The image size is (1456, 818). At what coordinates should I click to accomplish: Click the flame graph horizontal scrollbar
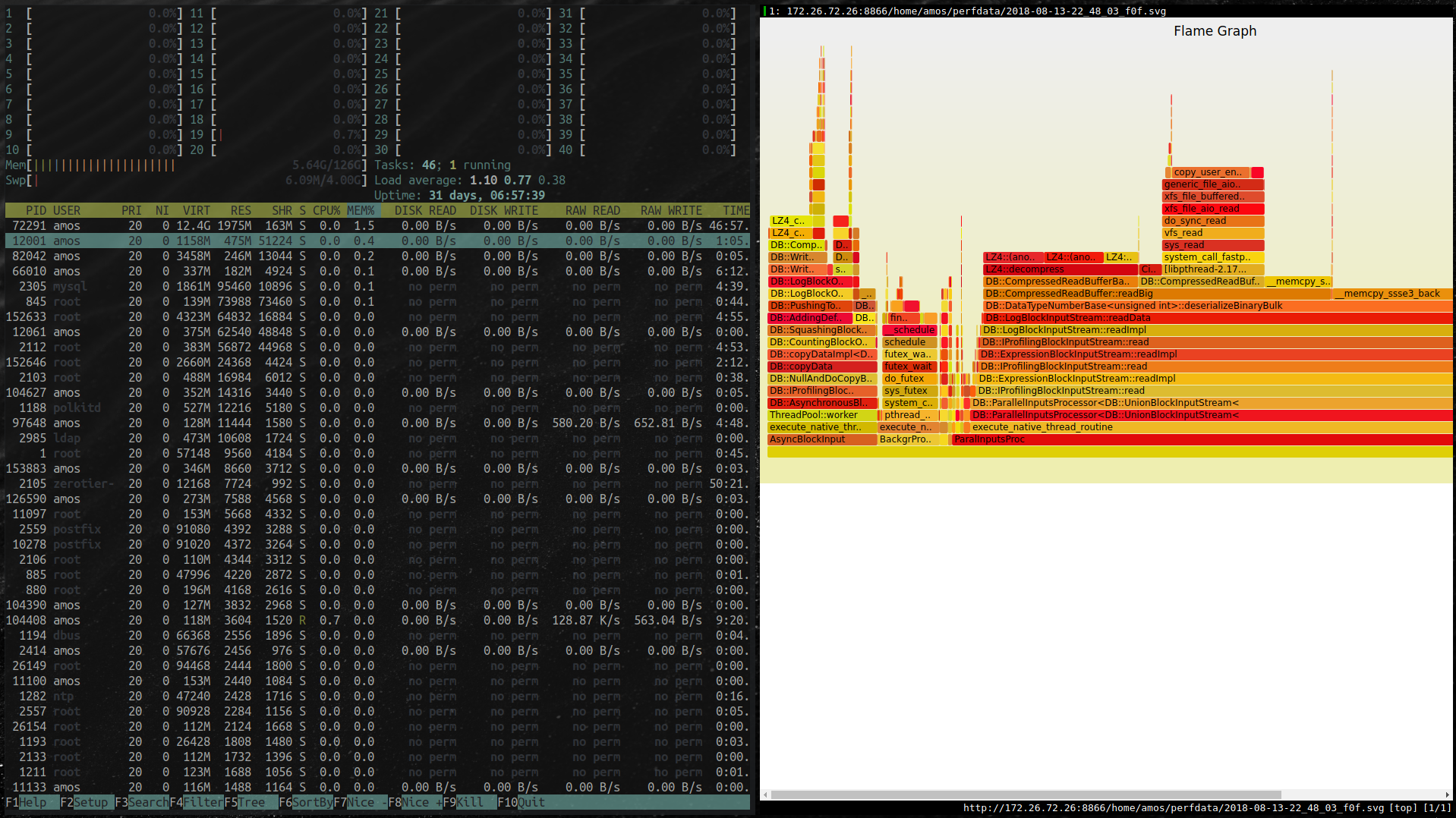pyautogui.click(x=1026, y=794)
